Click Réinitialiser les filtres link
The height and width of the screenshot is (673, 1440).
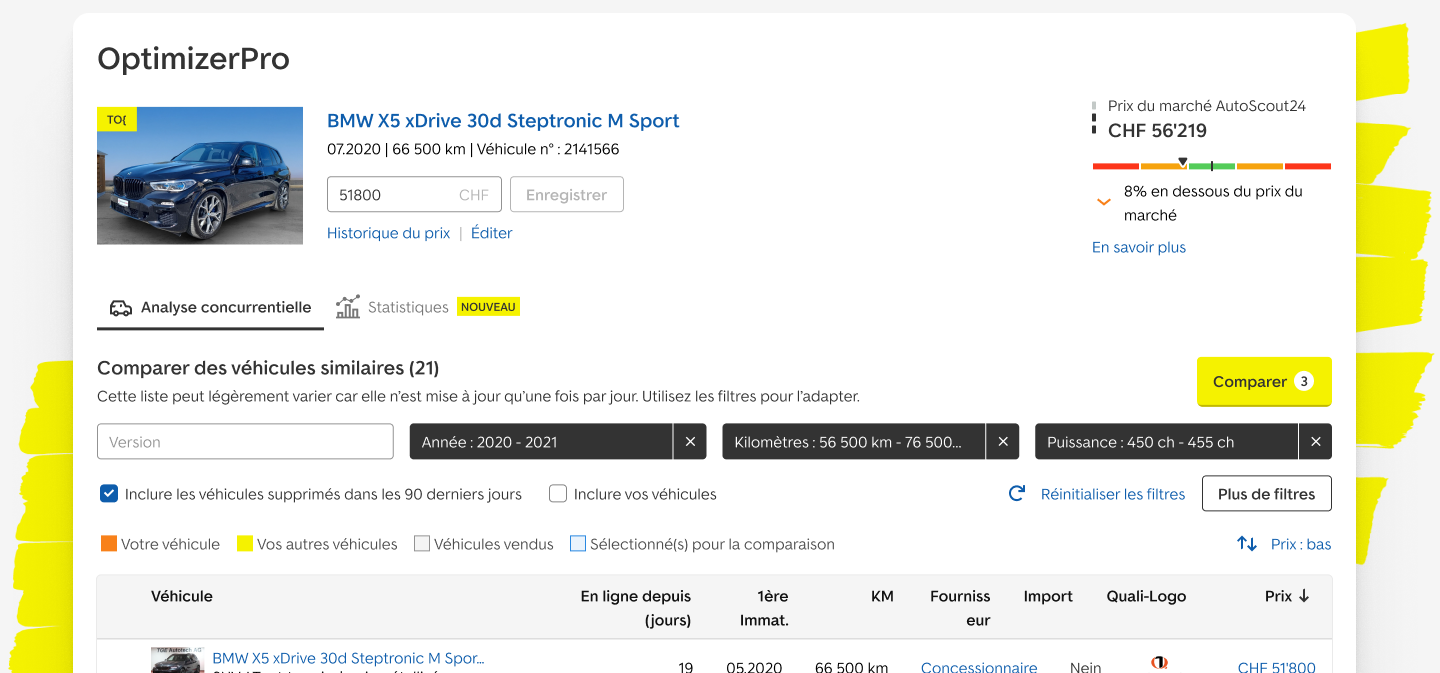1113,494
